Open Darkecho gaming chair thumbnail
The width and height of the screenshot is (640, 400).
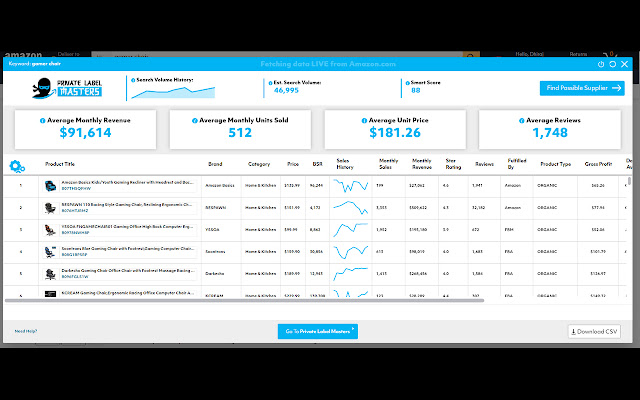click(50, 274)
